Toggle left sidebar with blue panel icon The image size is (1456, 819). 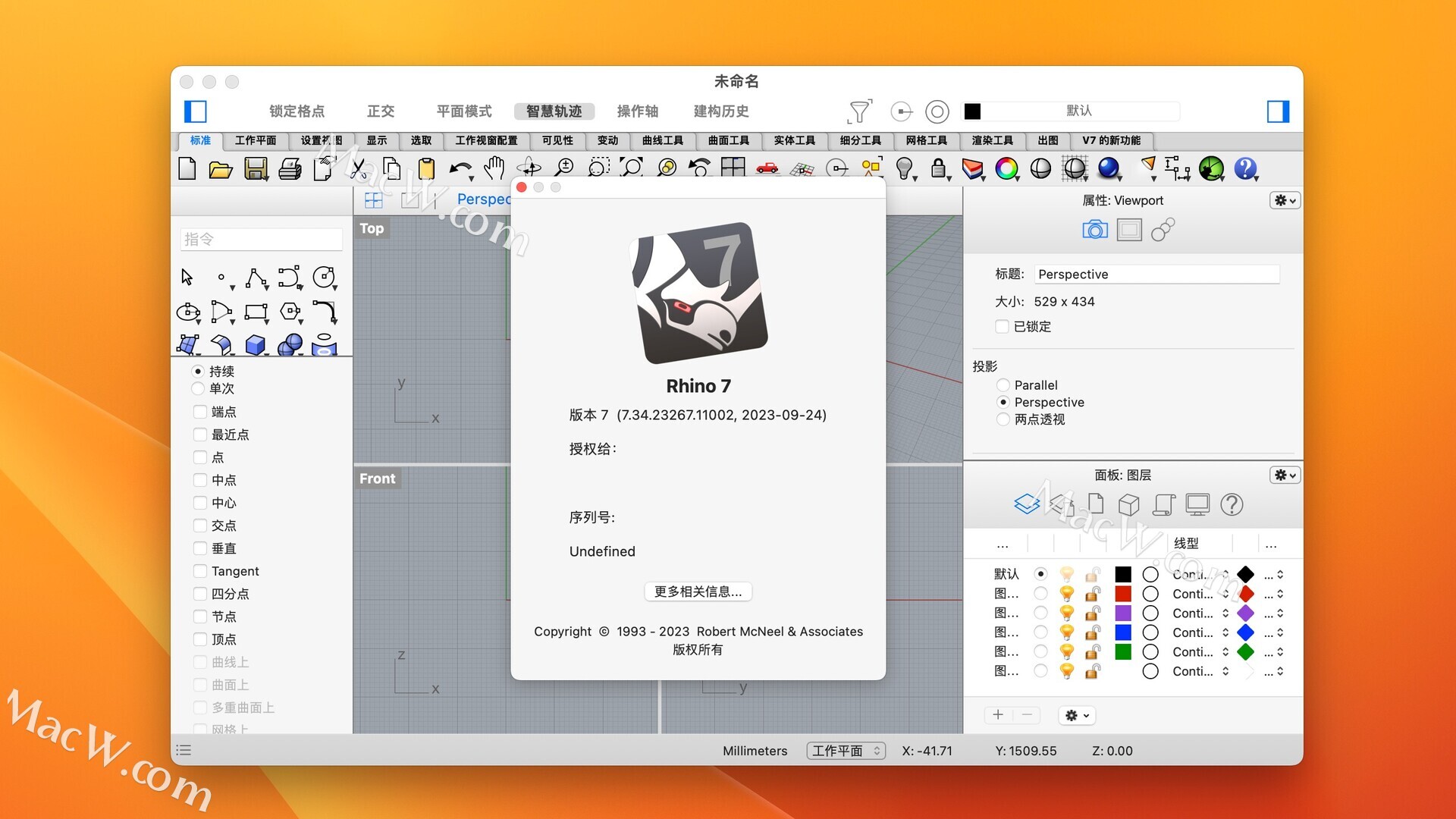(x=196, y=111)
